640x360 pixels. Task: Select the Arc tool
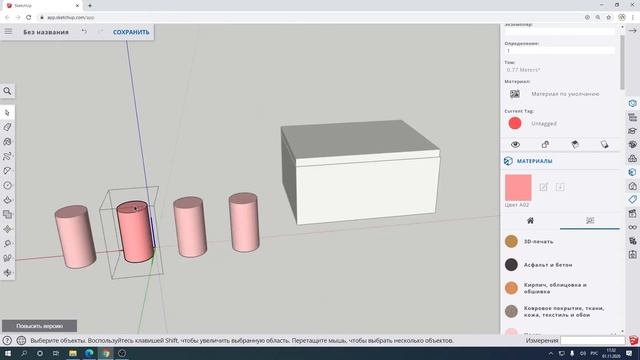(x=7, y=171)
